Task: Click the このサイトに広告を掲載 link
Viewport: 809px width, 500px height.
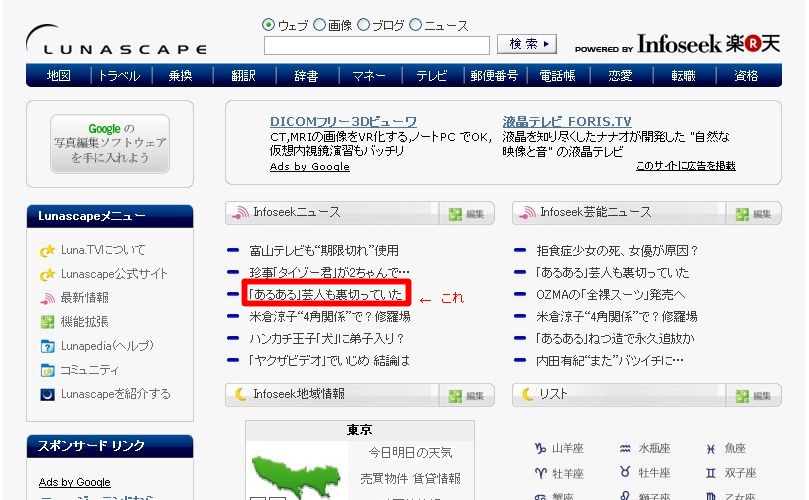Action: [x=685, y=166]
